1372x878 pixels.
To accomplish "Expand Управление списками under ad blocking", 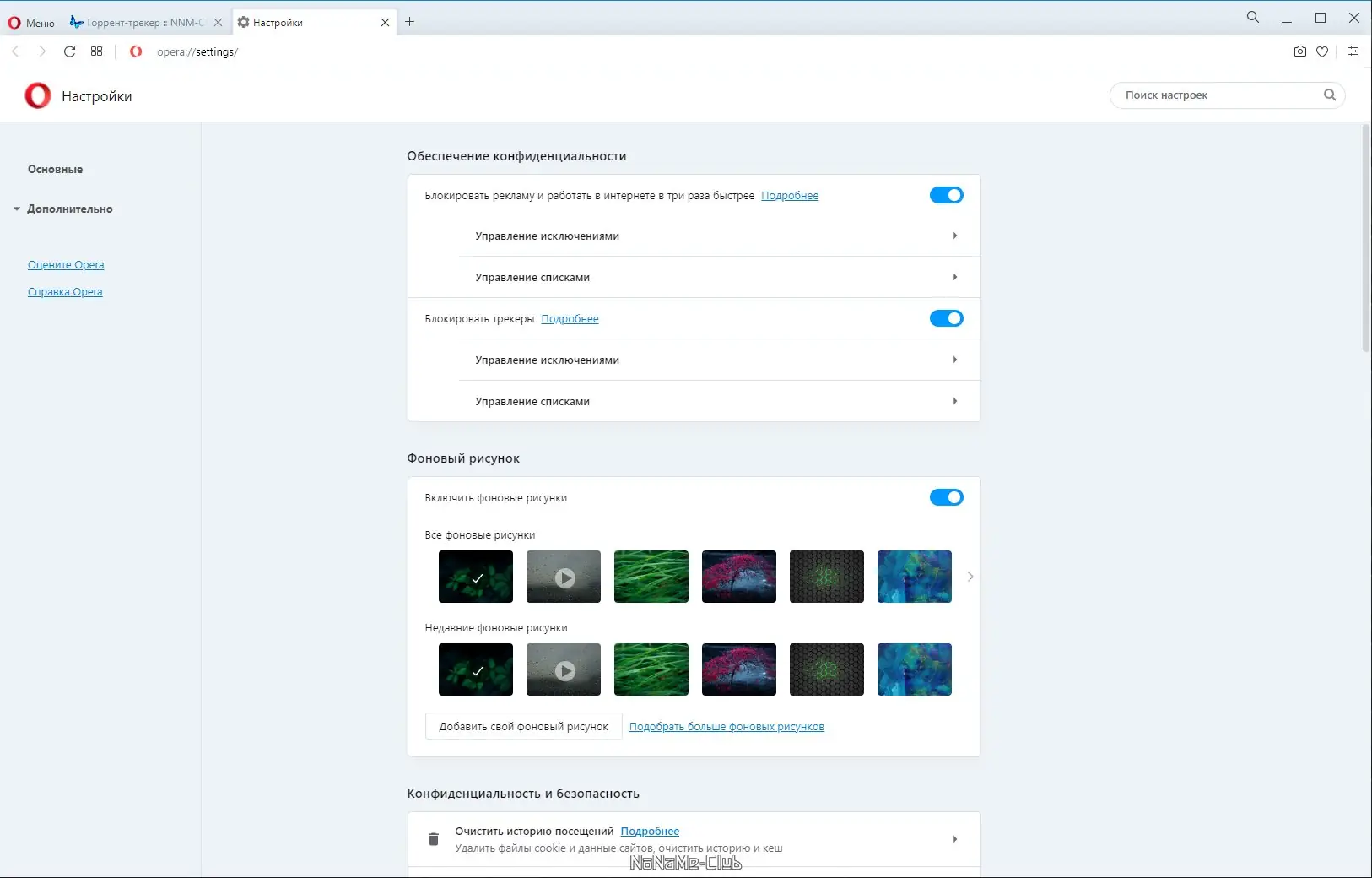I will coord(719,278).
